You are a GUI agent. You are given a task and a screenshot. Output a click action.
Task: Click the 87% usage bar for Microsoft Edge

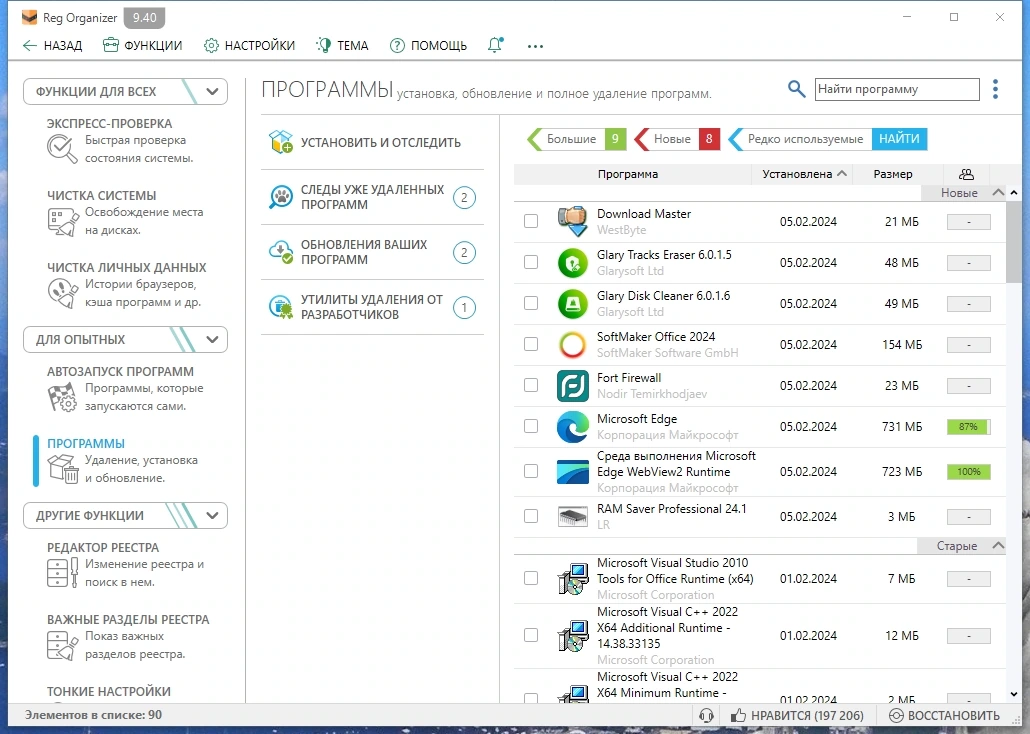point(968,426)
